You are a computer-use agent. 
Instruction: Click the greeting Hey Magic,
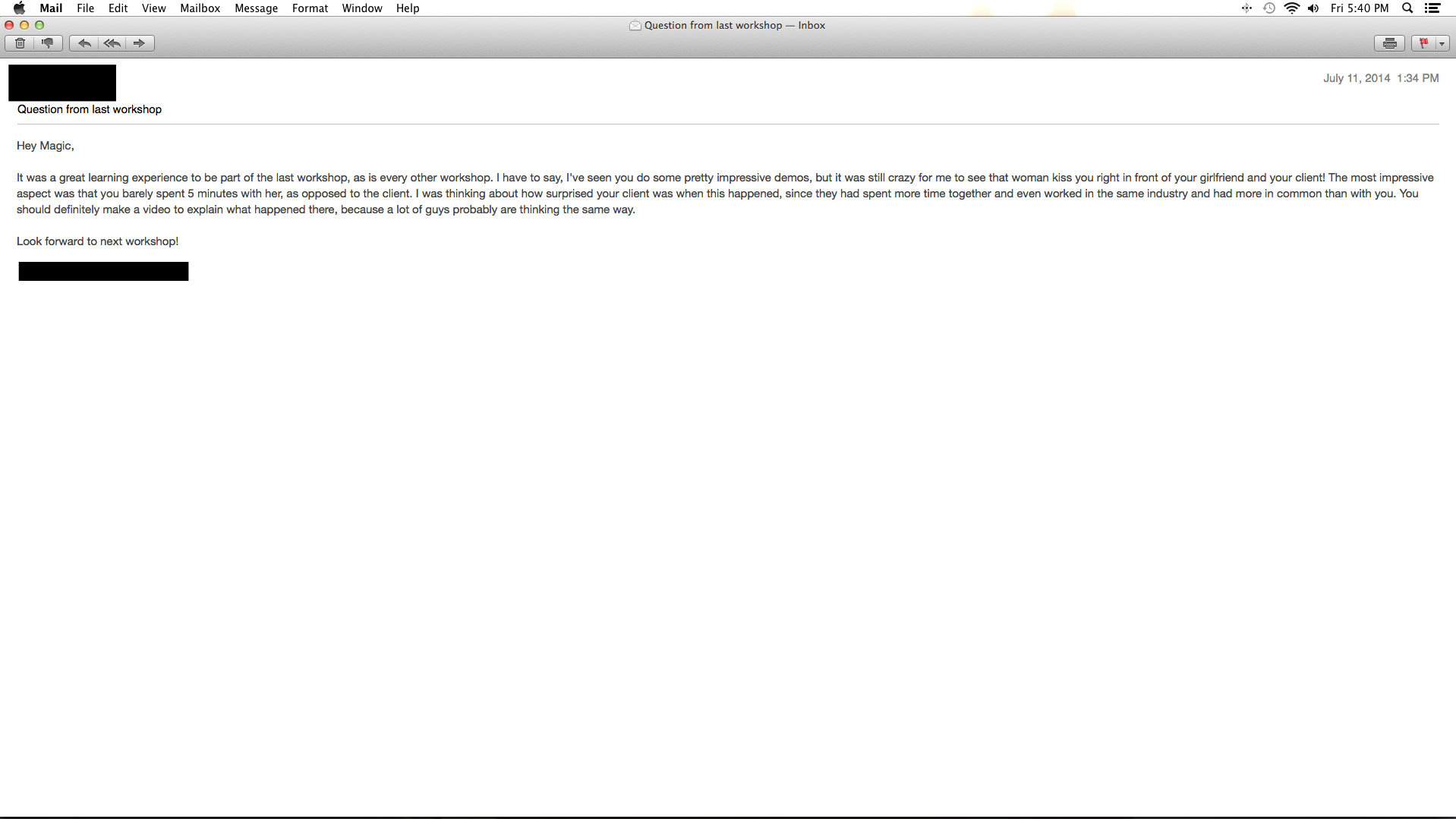click(46, 146)
